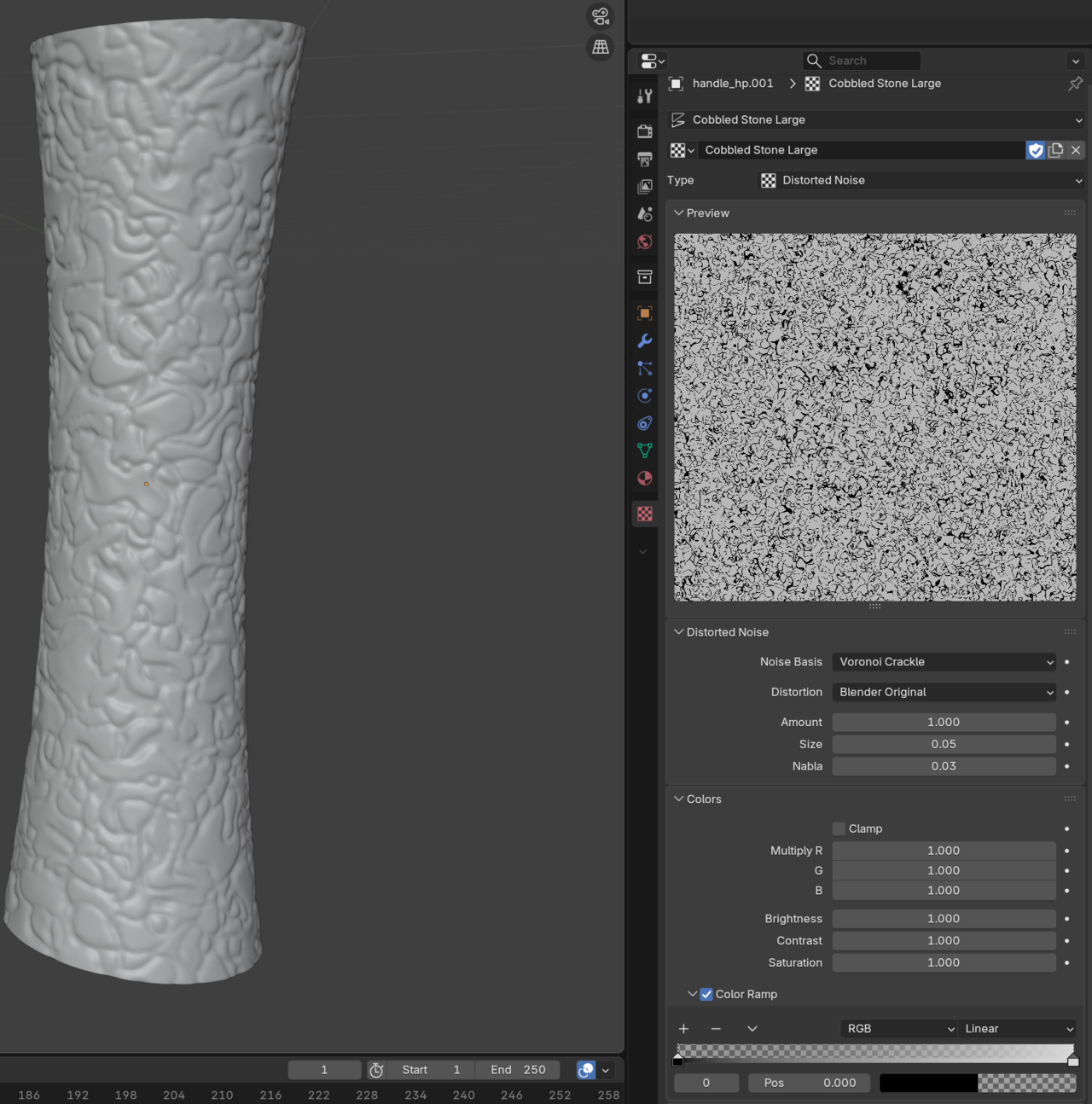Open the Noise Basis dropdown
1092x1104 pixels.
click(x=944, y=662)
